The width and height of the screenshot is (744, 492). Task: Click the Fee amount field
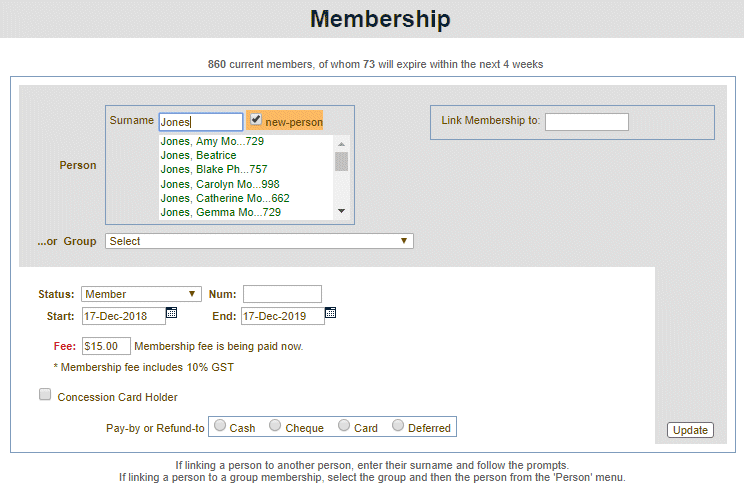pyautogui.click(x=106, y=346)
